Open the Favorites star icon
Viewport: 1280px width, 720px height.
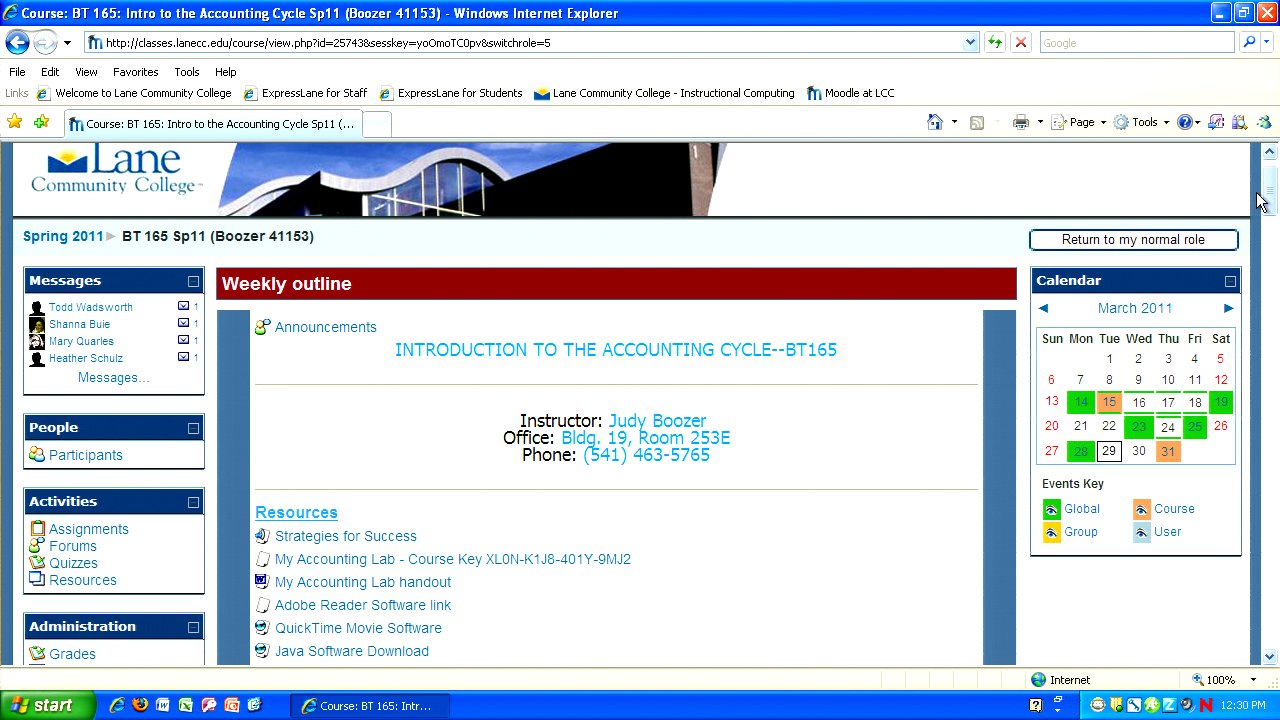point(15,122)
